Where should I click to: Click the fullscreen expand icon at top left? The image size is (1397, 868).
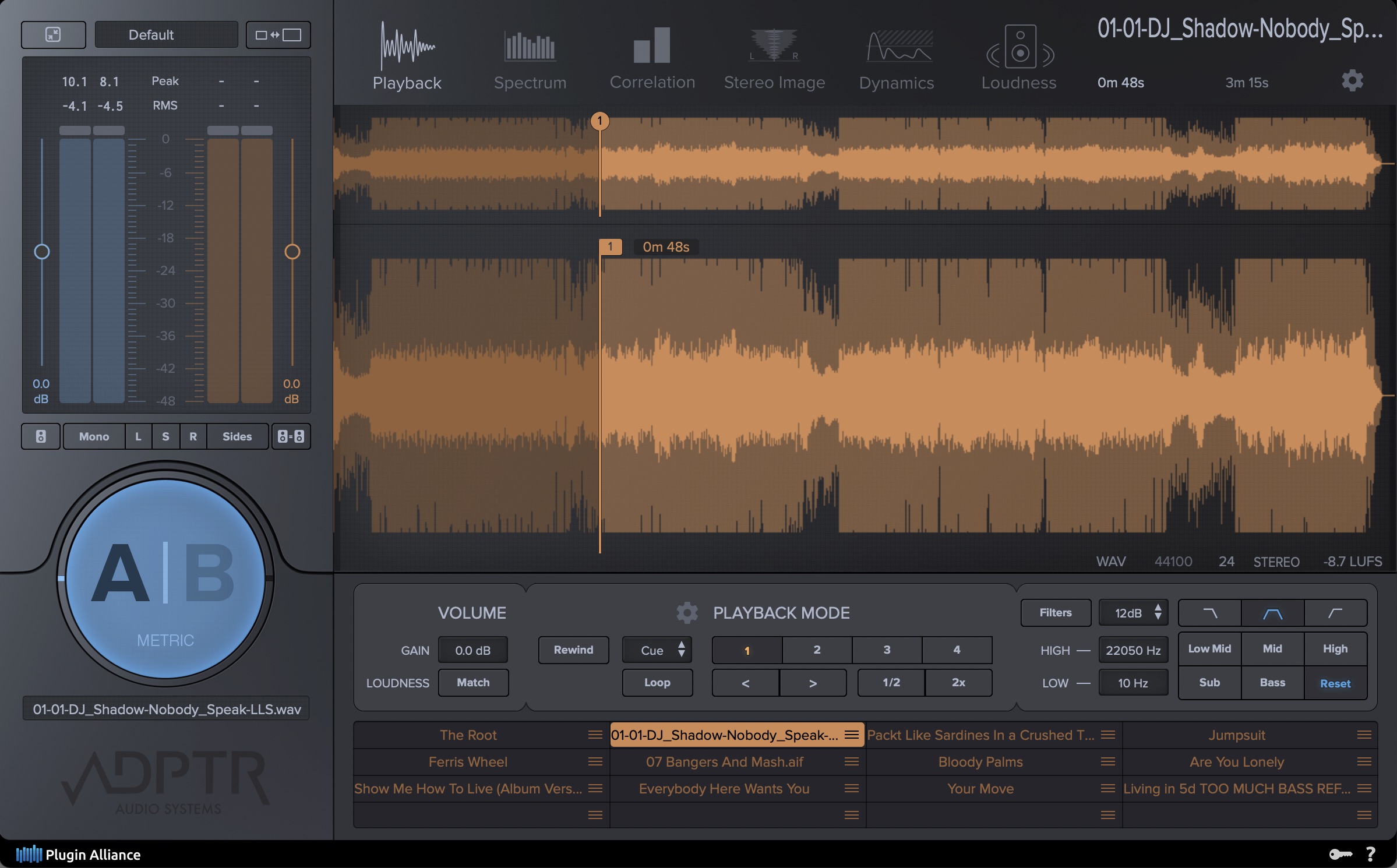53,35
